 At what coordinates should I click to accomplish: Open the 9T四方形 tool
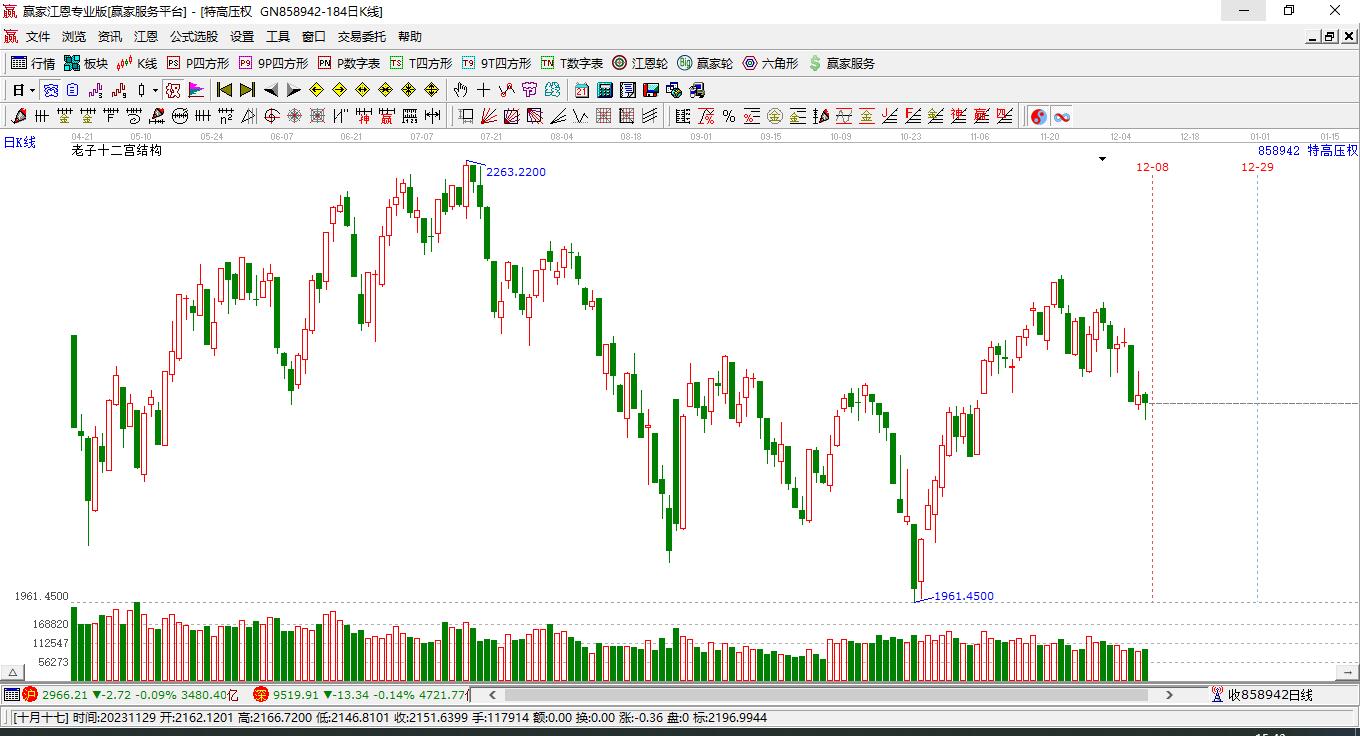click(496, 63)
